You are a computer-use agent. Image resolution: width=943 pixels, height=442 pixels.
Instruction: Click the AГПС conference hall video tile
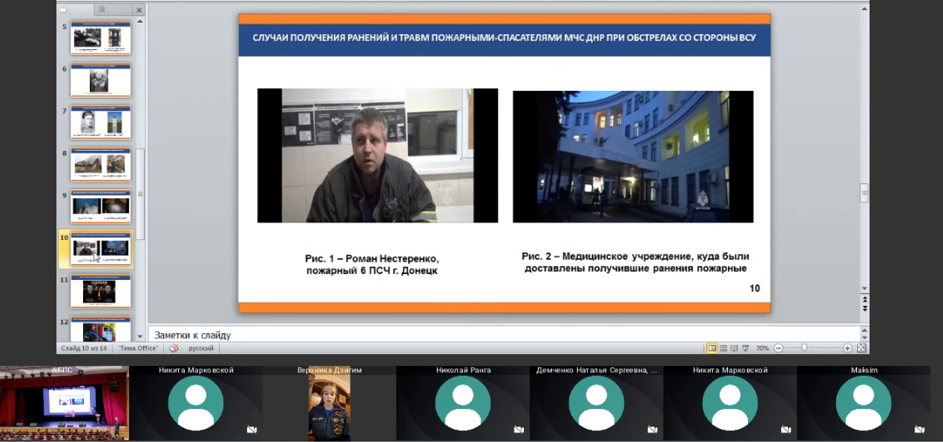pos(64,403)
